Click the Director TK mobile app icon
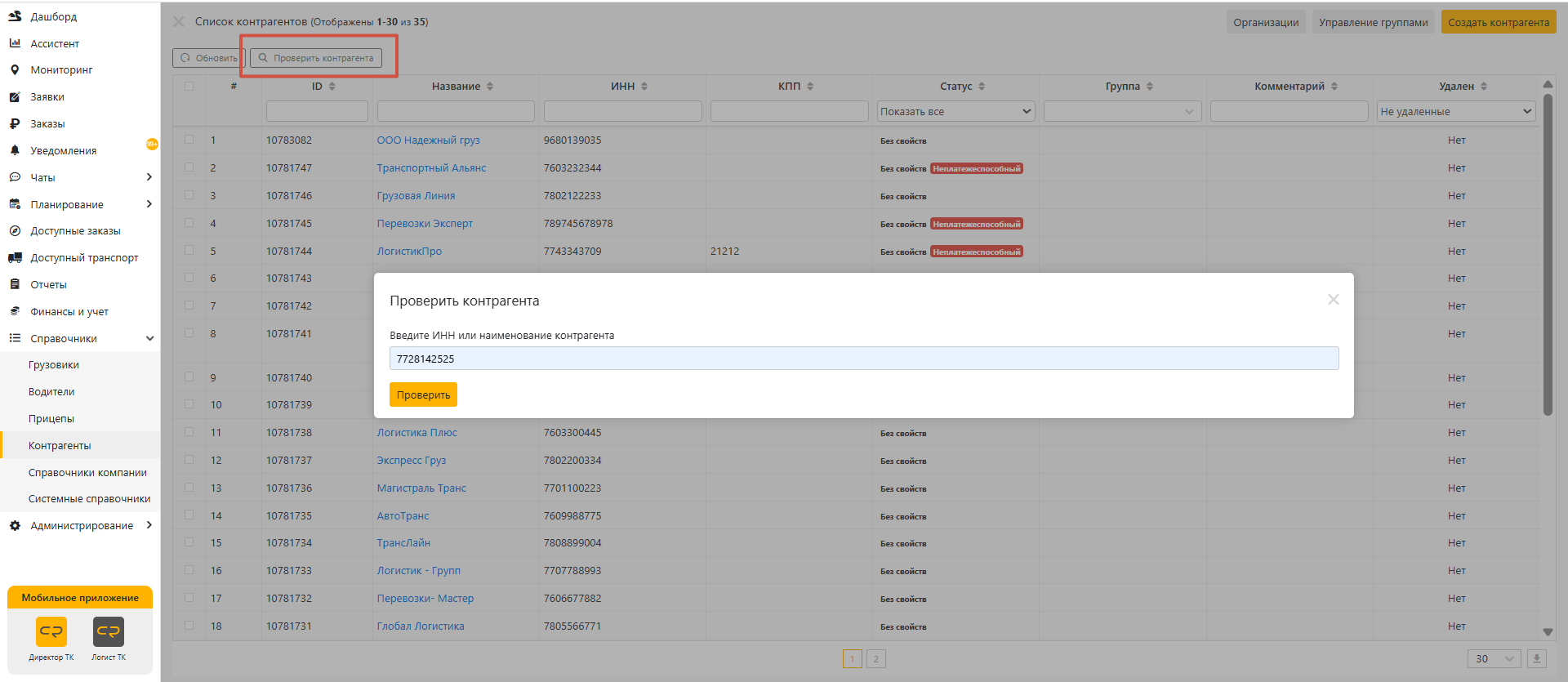Viewport: 1568px width, 682px height. point(51,631)
